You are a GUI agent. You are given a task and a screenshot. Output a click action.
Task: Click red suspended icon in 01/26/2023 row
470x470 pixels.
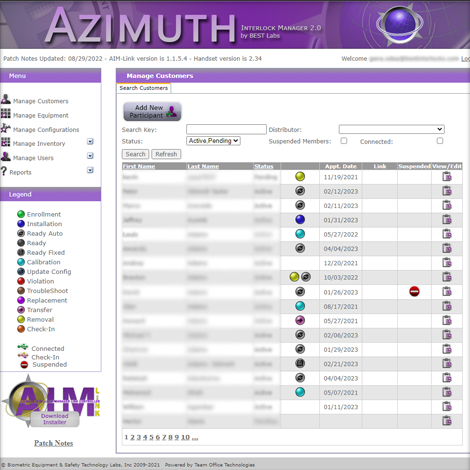pos(414,292)
